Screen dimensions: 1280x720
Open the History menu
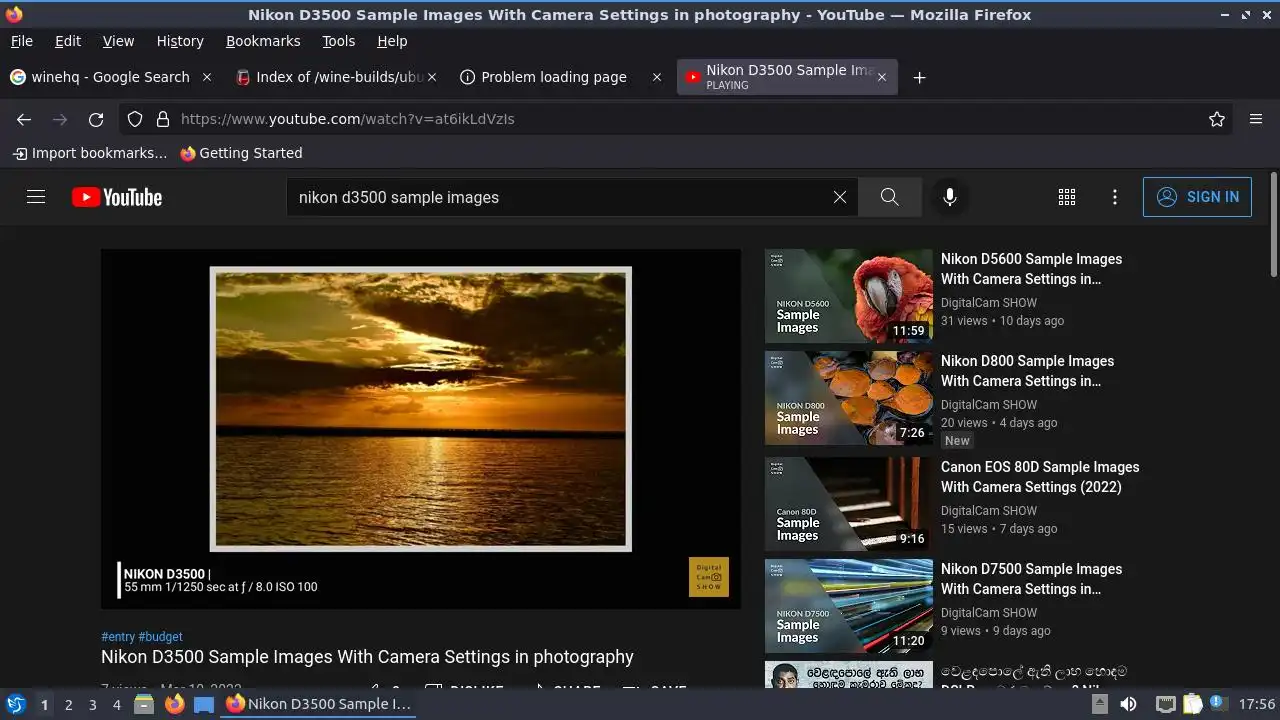coord(180,41)
